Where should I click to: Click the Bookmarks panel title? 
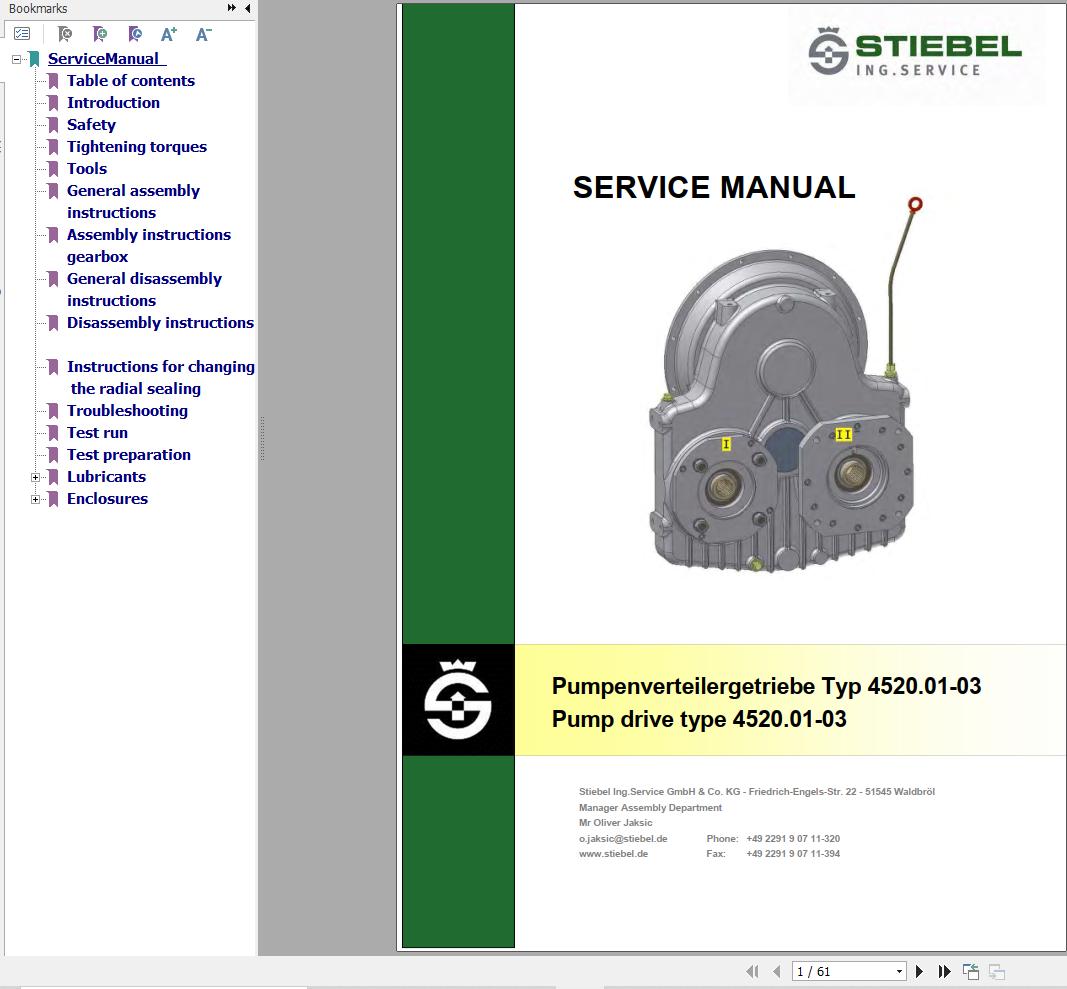pyautogui.click(x=38, y=9)
